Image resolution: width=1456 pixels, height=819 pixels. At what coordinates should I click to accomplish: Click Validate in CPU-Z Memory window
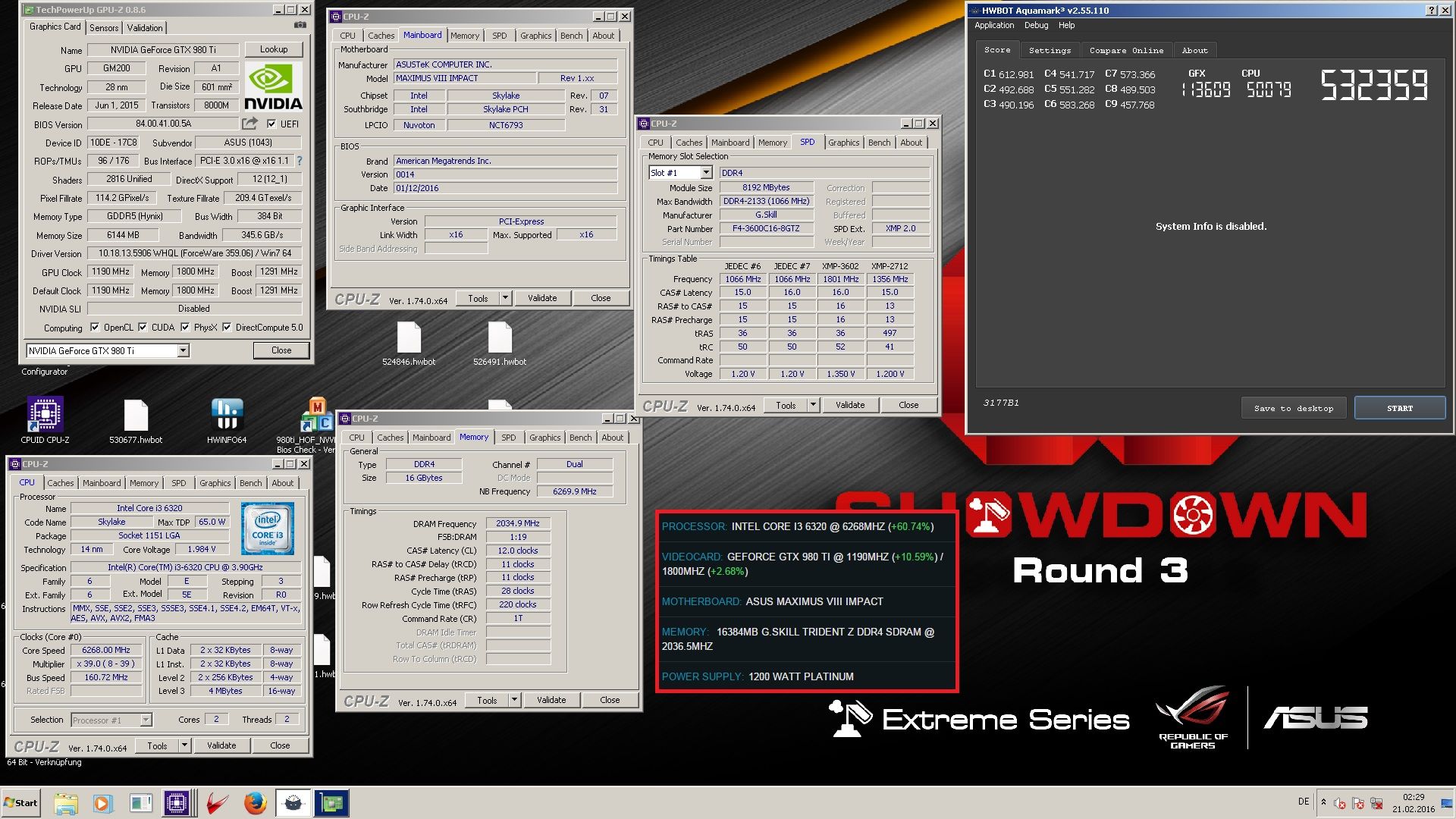coord(551,700)
